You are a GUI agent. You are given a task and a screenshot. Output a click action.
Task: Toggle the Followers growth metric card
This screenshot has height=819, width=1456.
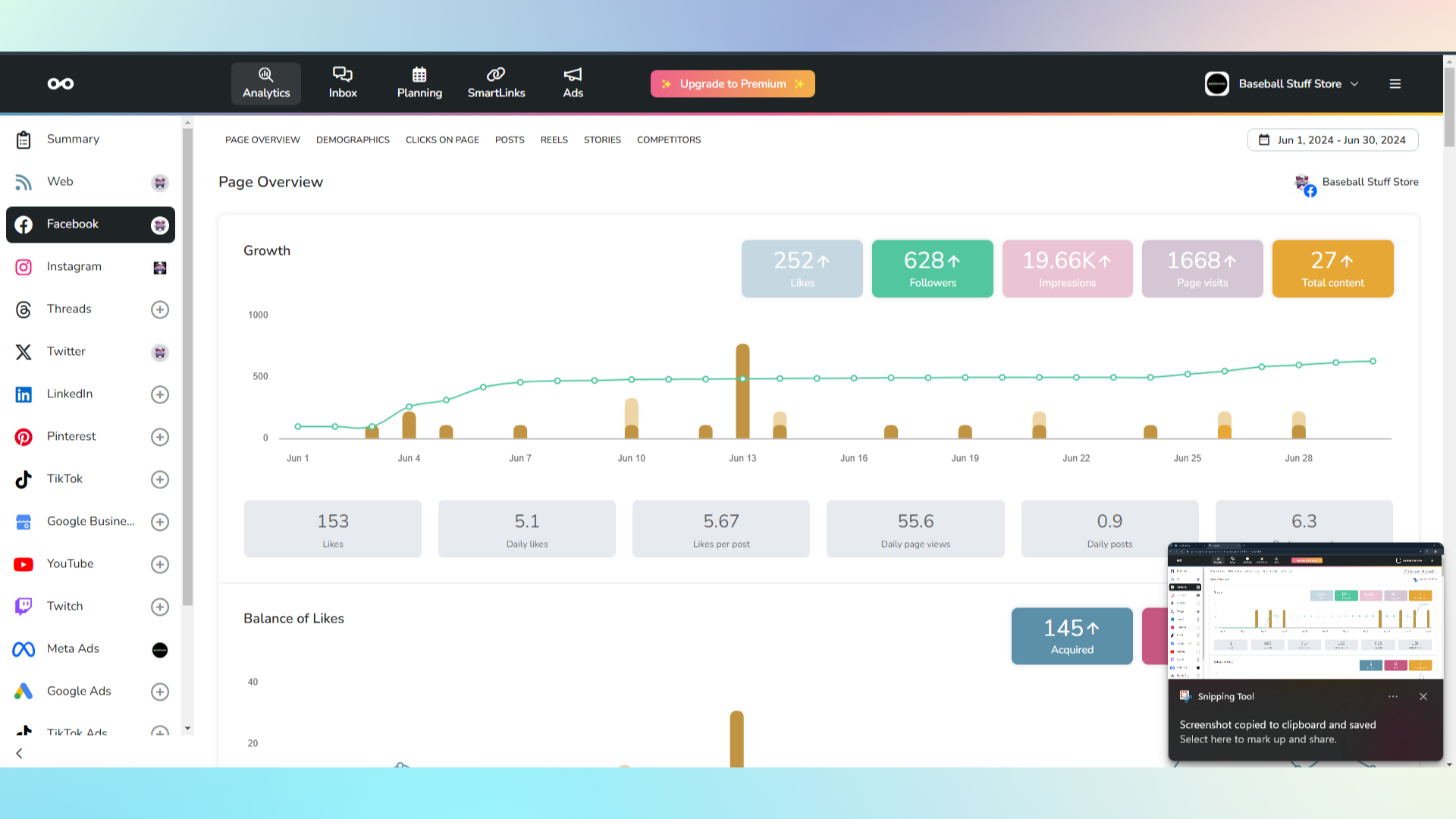pos(933,268)
